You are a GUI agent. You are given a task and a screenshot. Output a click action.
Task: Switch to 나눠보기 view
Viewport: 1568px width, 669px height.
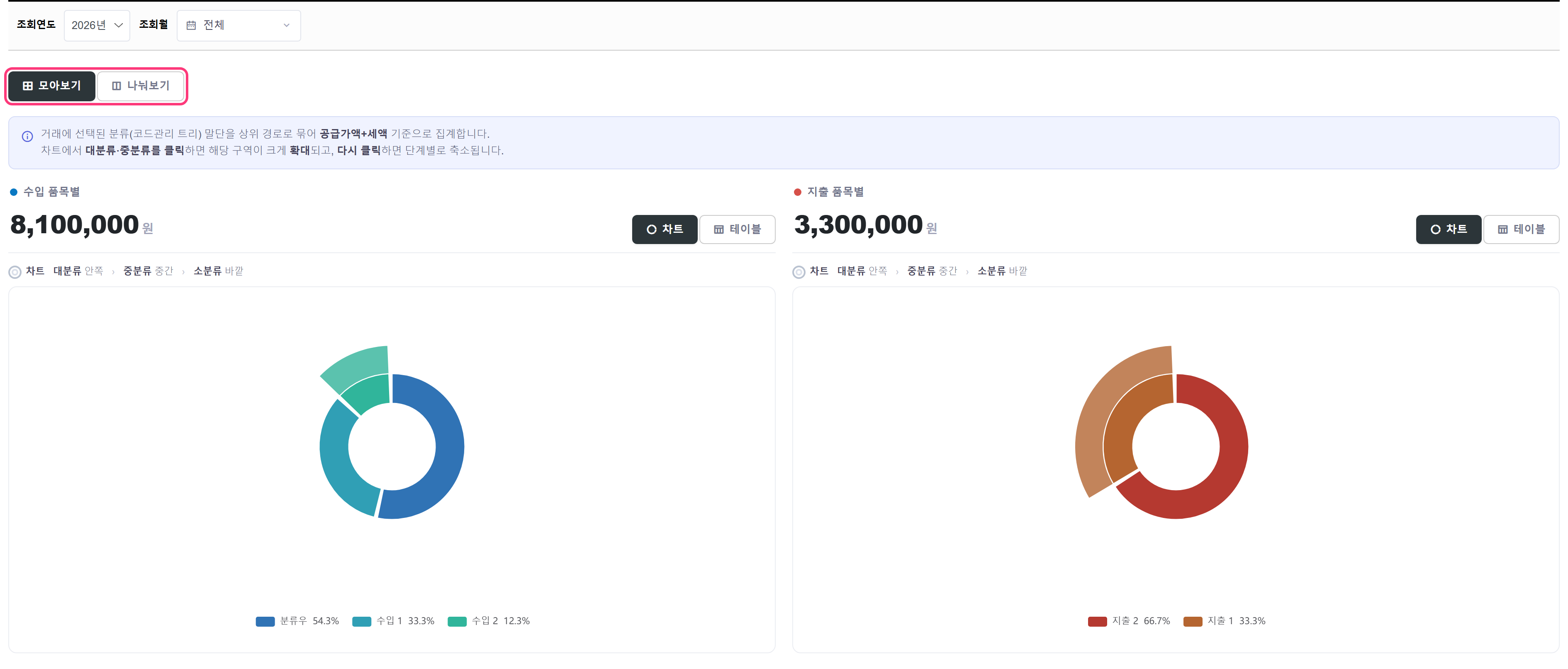(141, 86)
